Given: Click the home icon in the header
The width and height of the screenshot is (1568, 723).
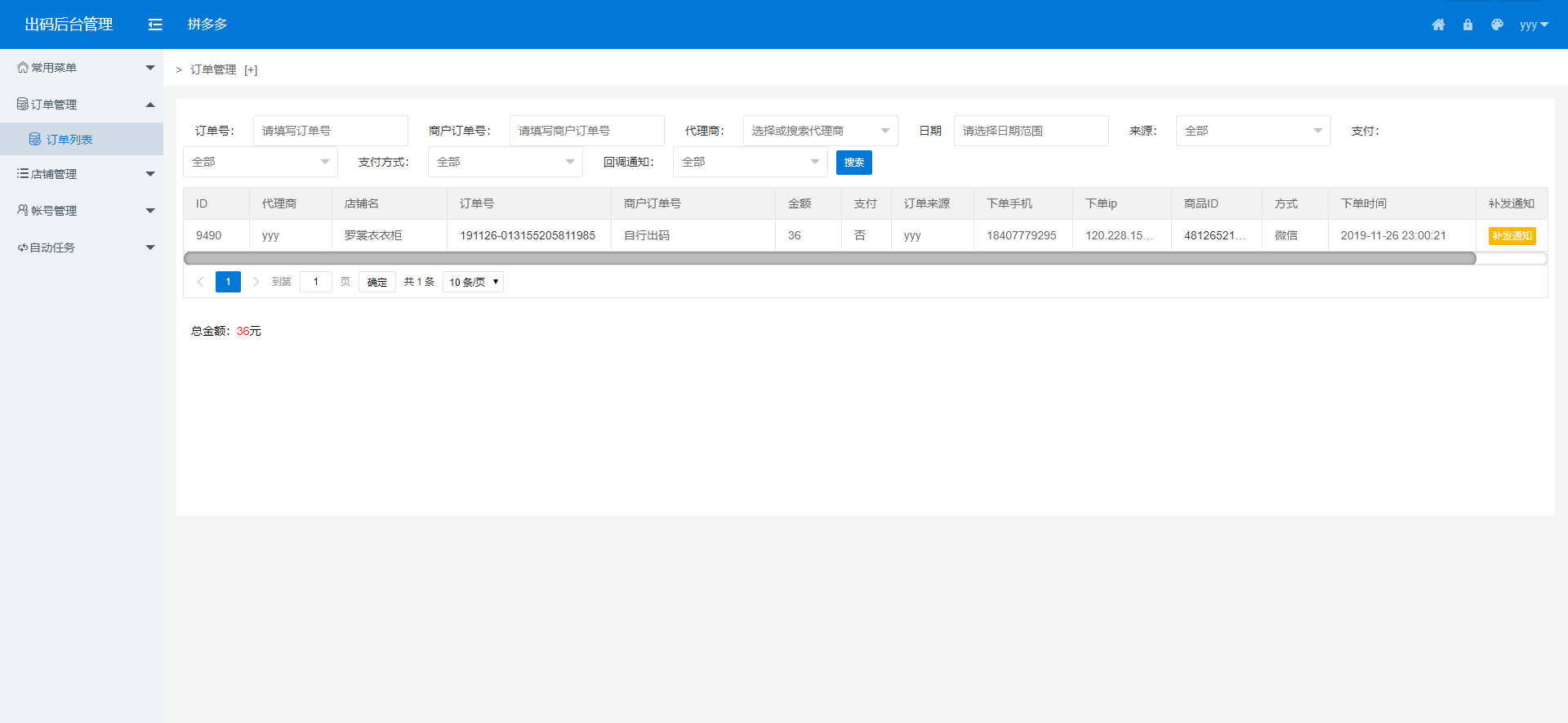Looking at the screenshot, I should [1438, 25].
